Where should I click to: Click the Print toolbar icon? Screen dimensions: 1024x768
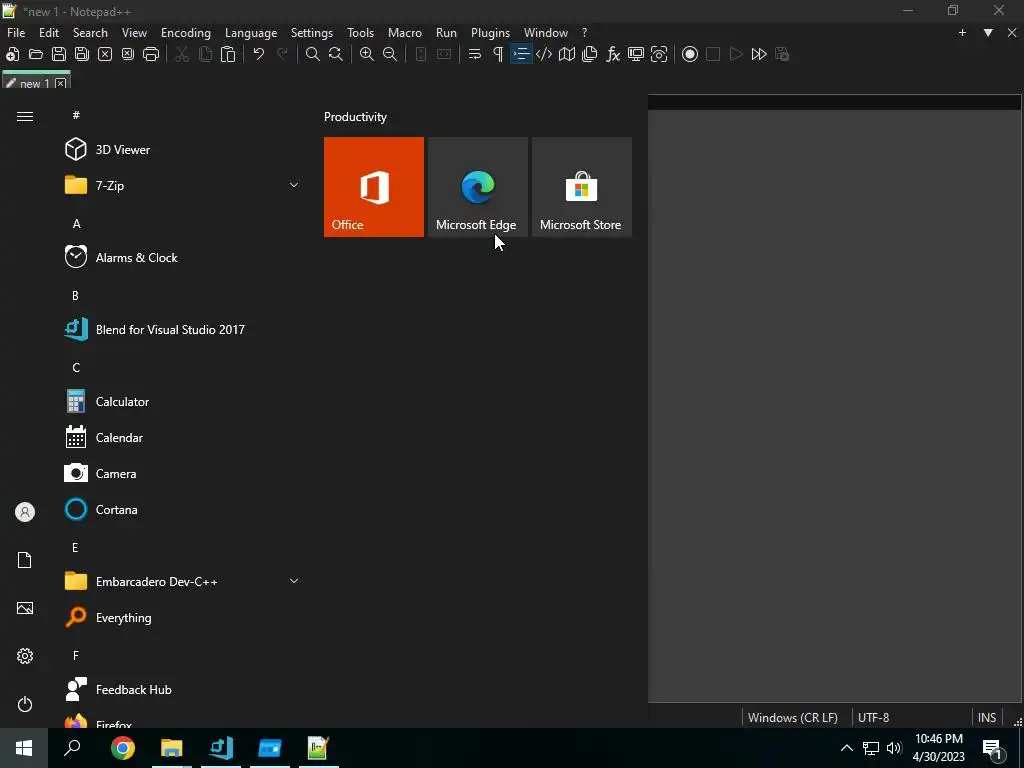[x=151, y=54]
